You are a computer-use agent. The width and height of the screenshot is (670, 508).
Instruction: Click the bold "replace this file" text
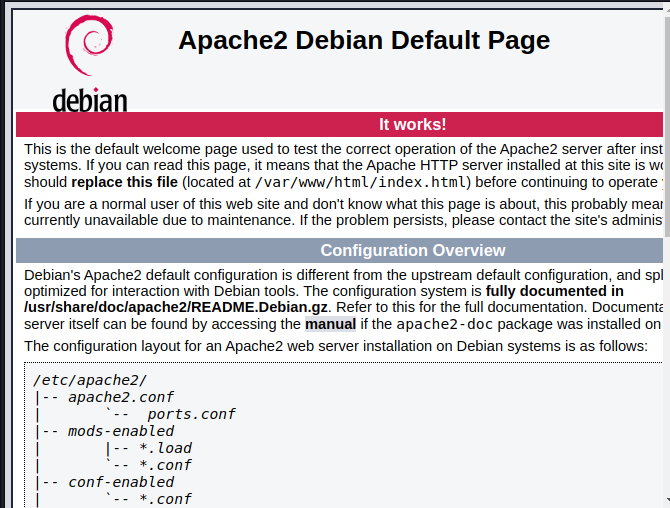(x=124, y=182)
